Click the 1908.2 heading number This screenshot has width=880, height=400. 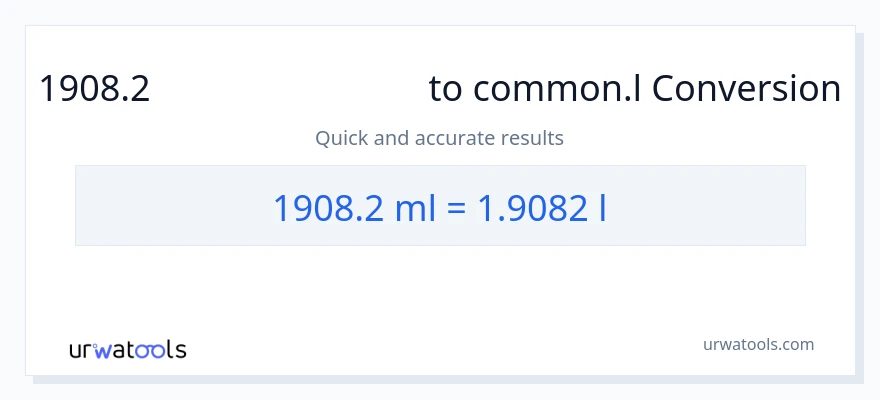94,90
